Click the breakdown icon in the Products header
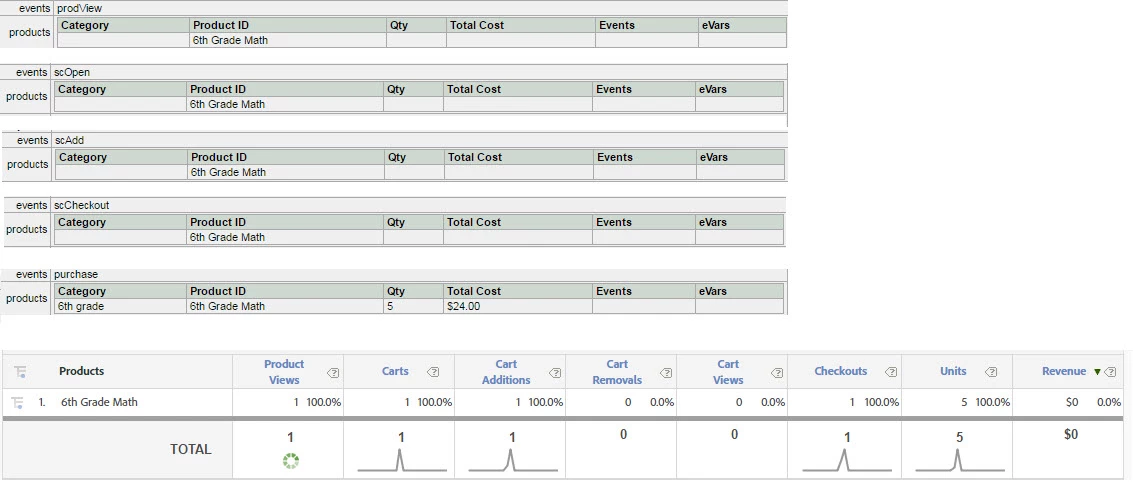This screenshot has width=1133, height=485. pos(20,372)
